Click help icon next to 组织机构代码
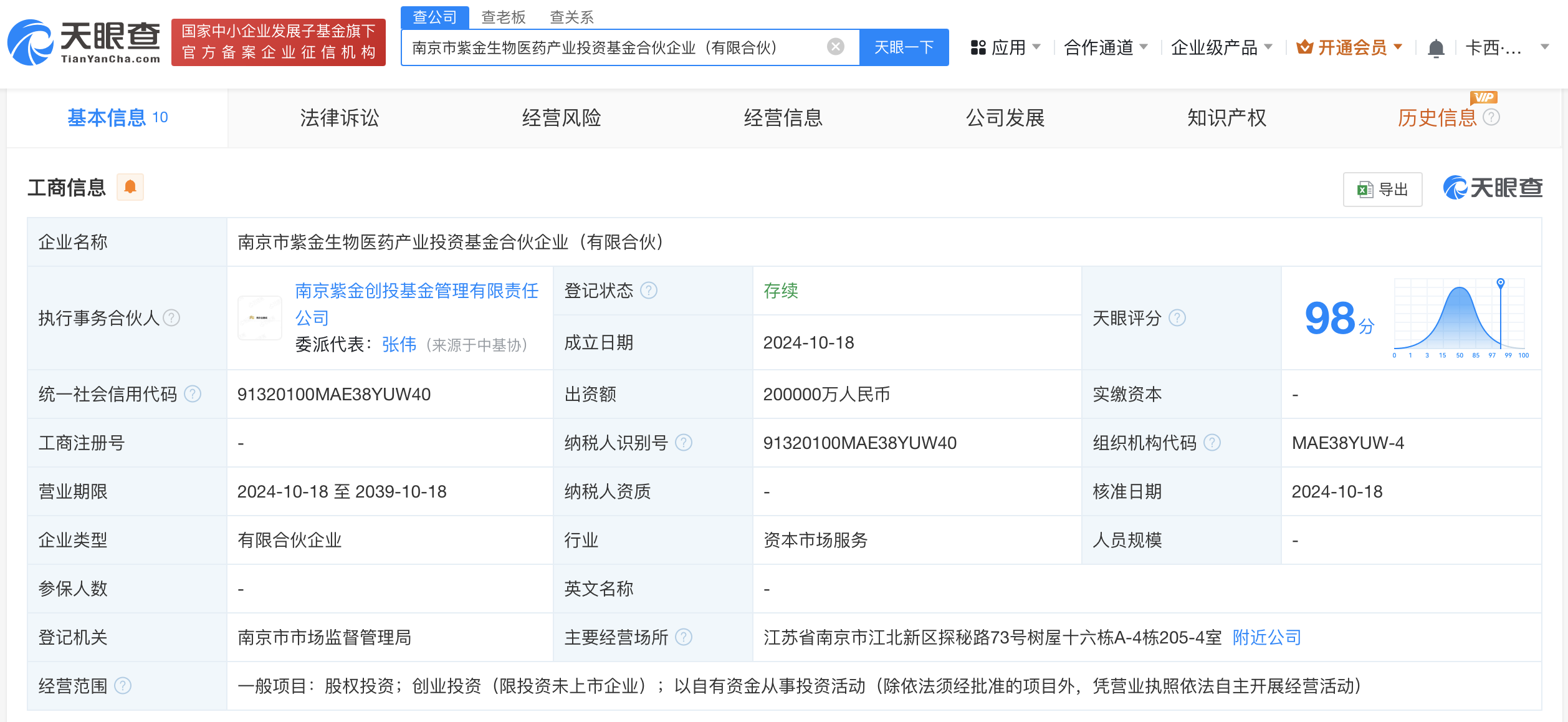 pyautogui.click(x=1212, y=443)
